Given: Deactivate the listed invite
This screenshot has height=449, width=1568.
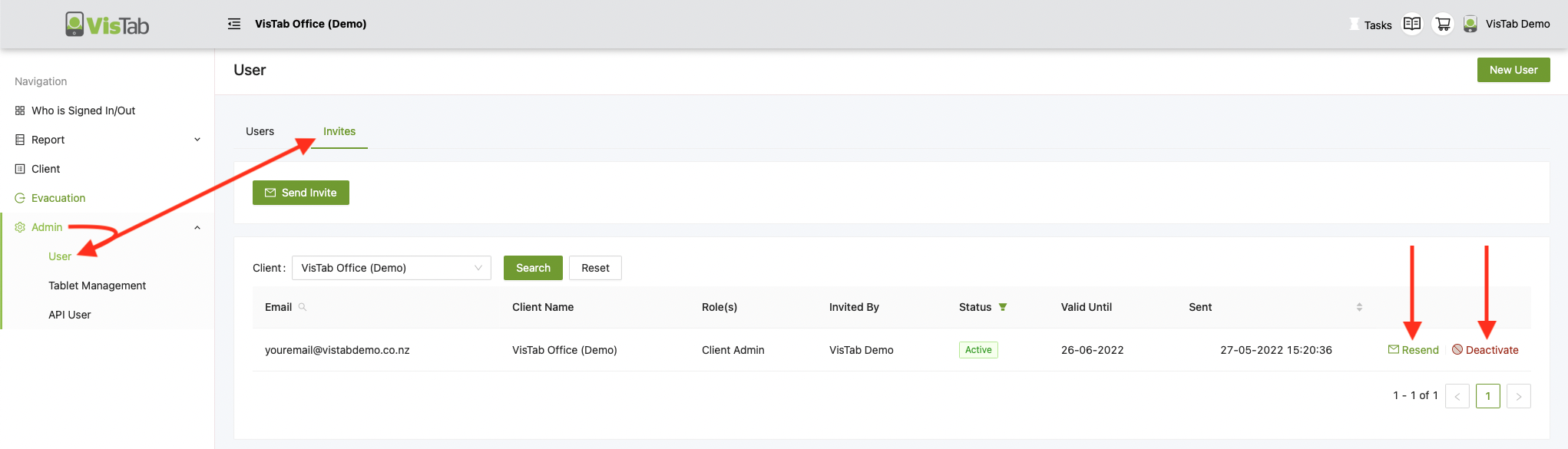Looking at the screenshot, I should coord(1485,350).
